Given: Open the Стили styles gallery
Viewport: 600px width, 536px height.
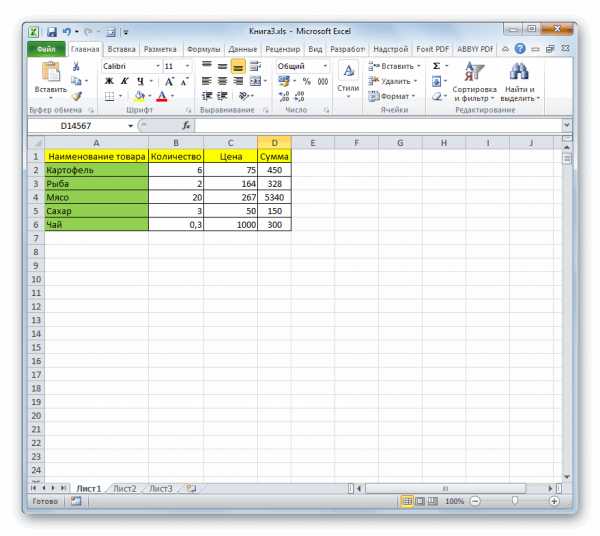Looking at the screenshot, I should [348, 80].
